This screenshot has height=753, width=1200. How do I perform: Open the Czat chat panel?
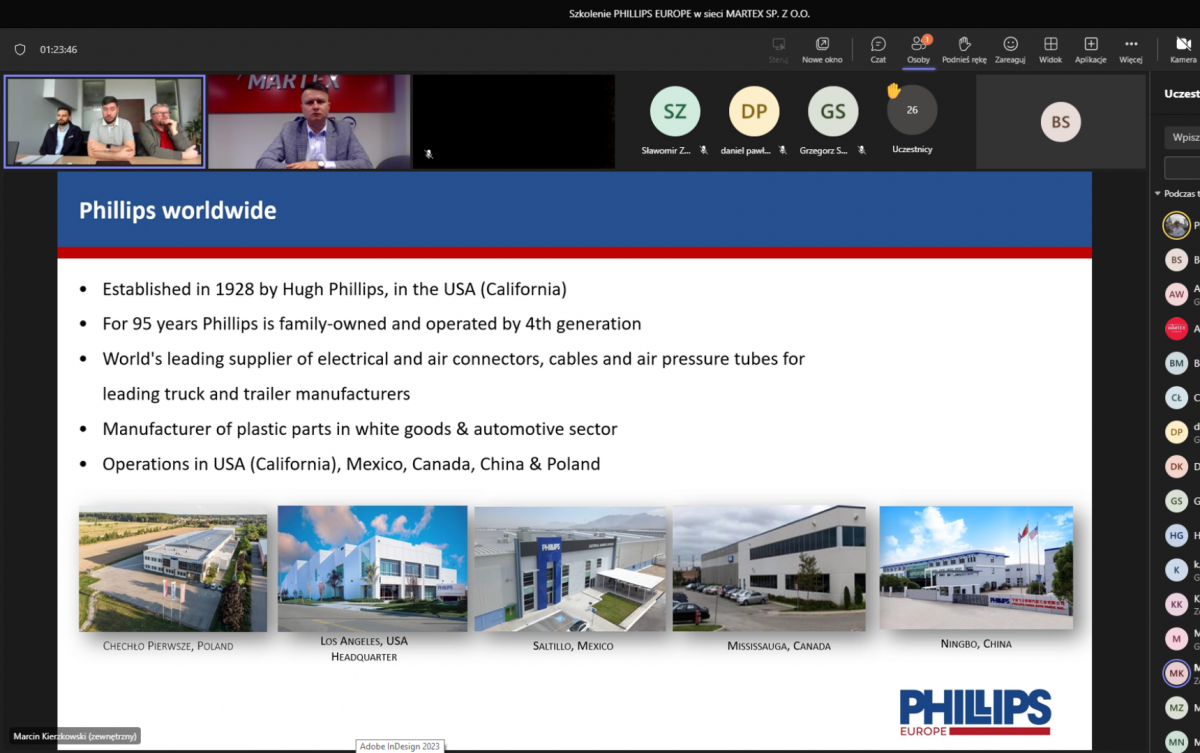coord(878,49)
